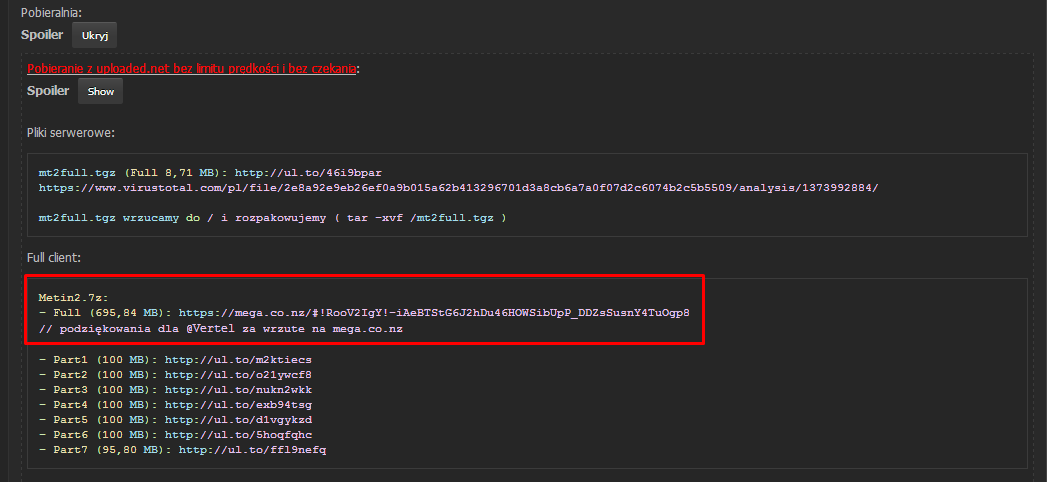Open the VirusTotal analysis link
1047x482 pixels.
pos(459,188)
